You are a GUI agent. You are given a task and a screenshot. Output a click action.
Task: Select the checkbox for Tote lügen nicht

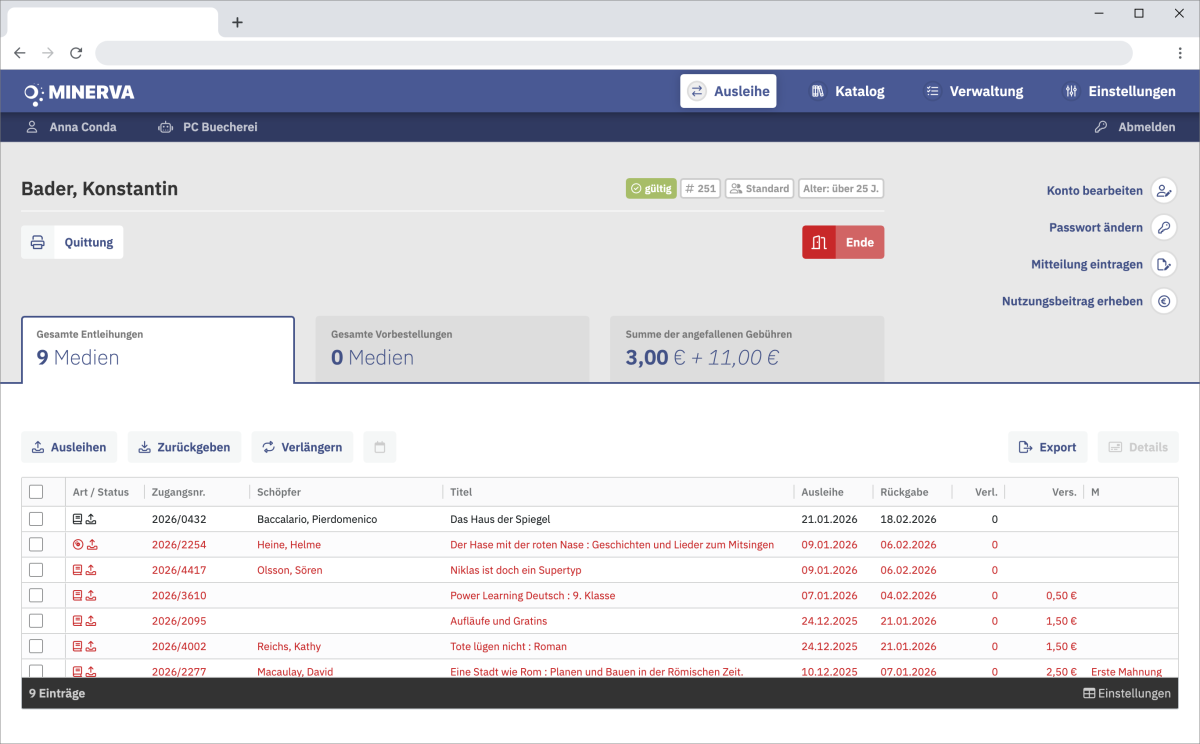point(37,646)
